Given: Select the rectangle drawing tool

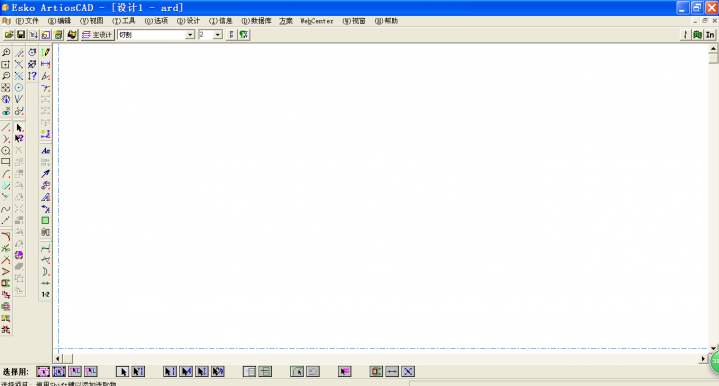Looking at the screenshot, I should 6,162.
